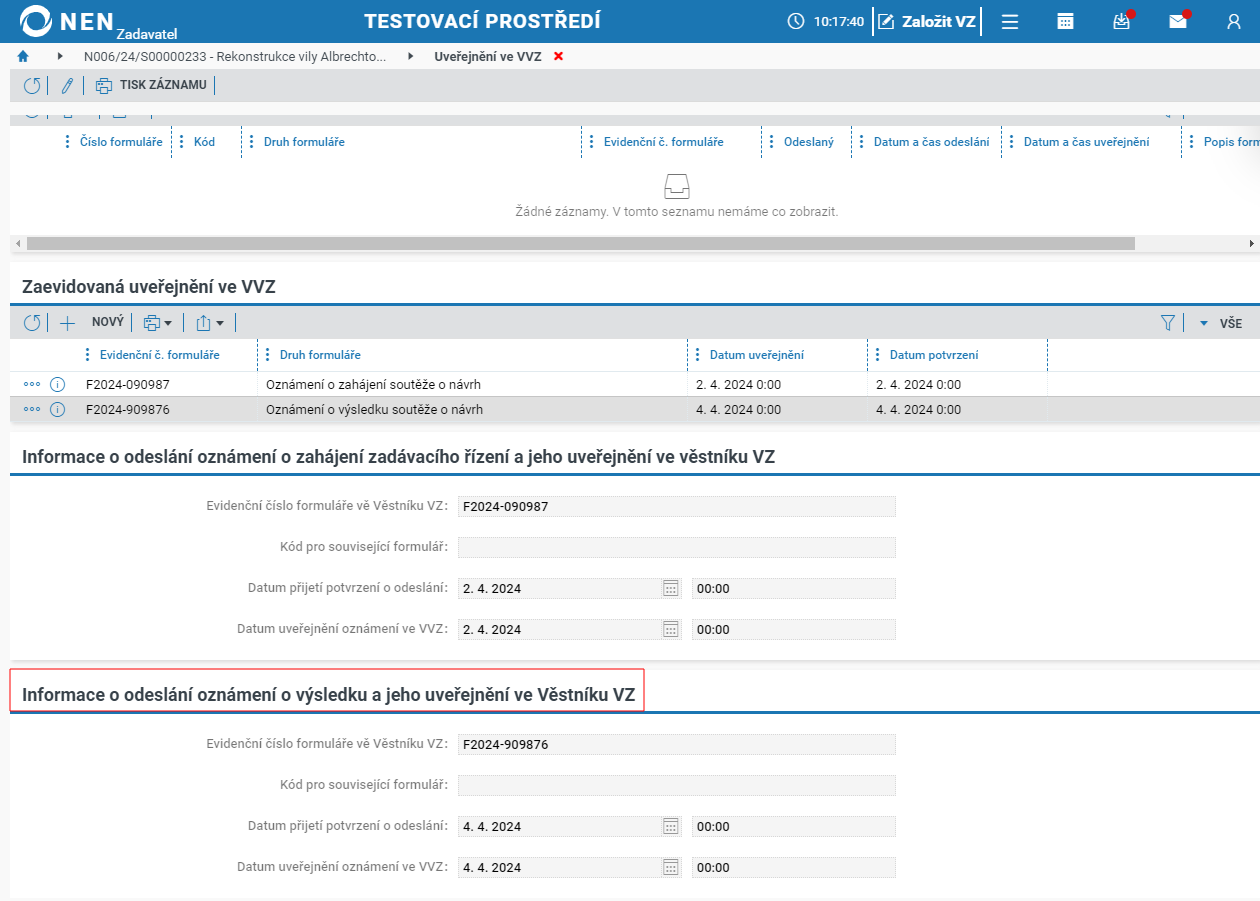
Task: Refresh the Zaevidovaná uveřejnění list
Action: pos(32,323)
